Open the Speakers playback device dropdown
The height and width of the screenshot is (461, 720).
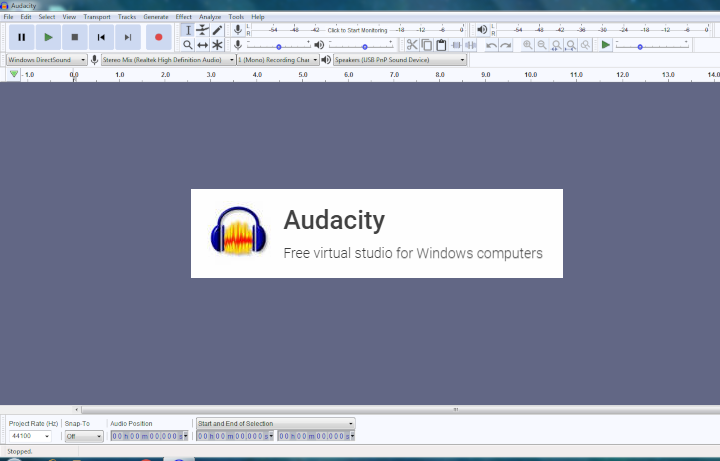pos(399,60)
